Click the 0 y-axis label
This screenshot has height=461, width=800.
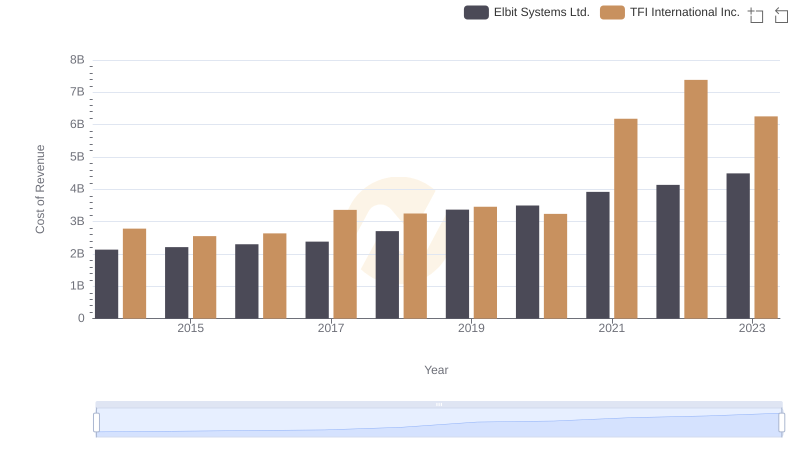tap(81, 318)
